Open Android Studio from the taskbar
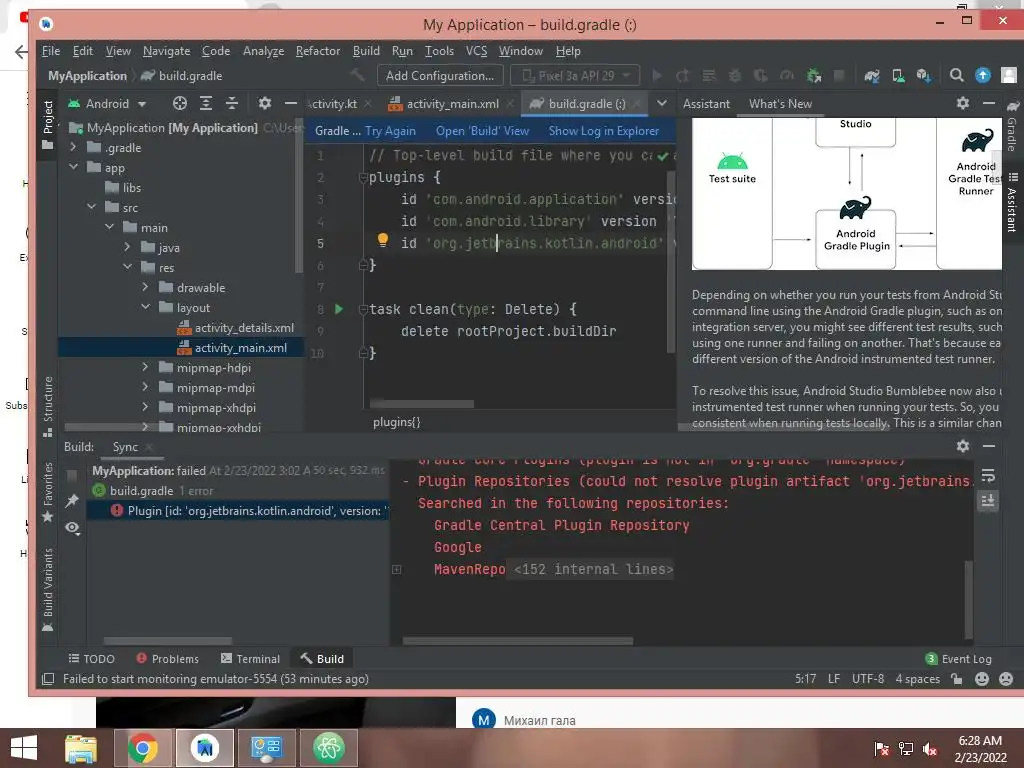Image resolution: width=1024 pixels, height=768 pixels. pyautogui.click(x=204, y=748)
